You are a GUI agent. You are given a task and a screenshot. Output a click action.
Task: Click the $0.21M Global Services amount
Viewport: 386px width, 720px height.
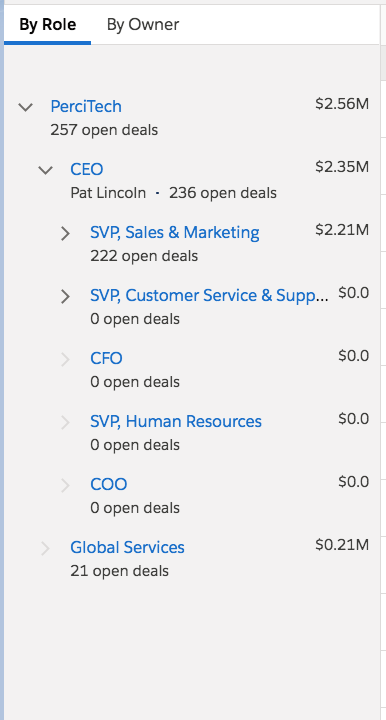[342, 545]
